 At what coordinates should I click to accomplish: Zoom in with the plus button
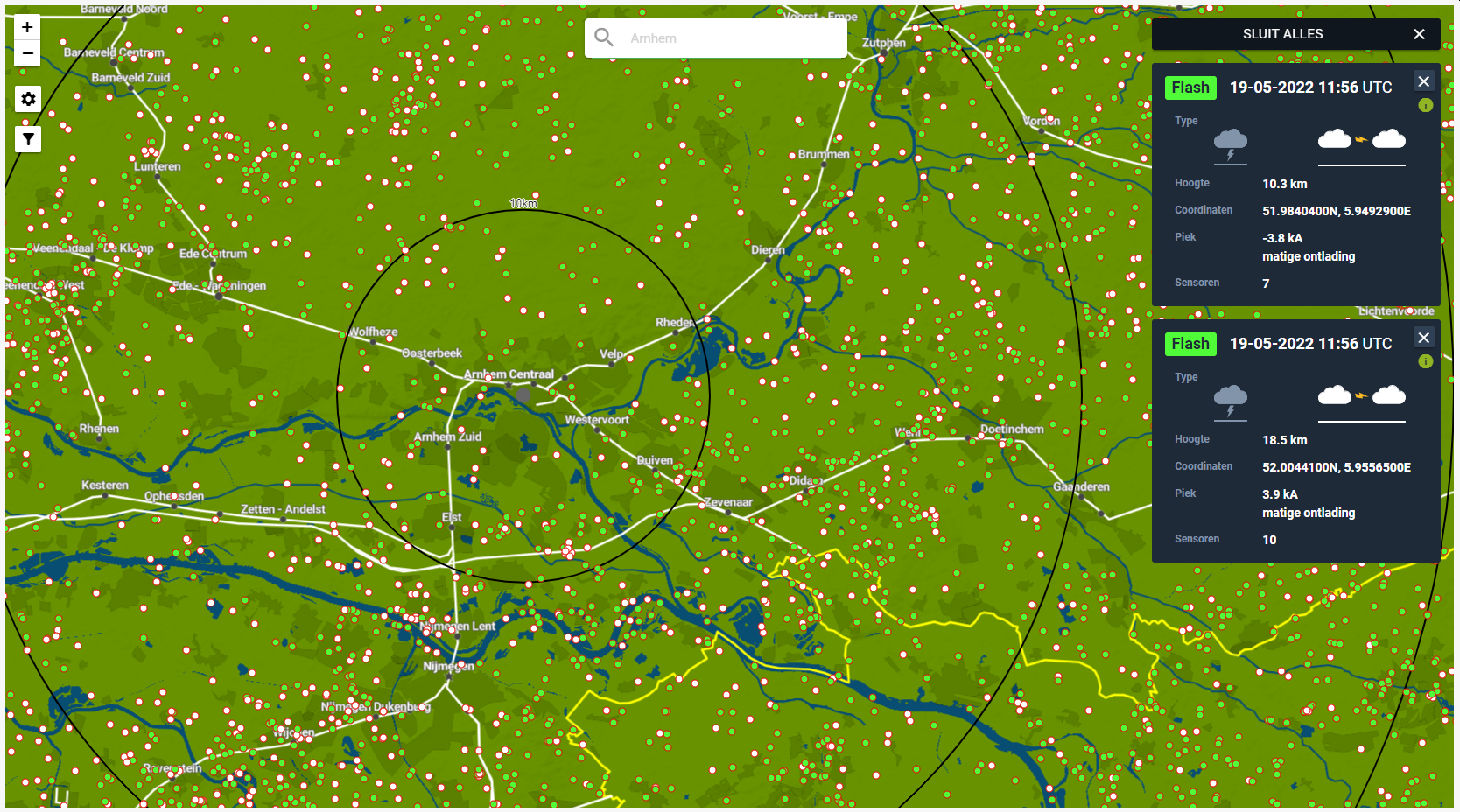pos(28,27)
